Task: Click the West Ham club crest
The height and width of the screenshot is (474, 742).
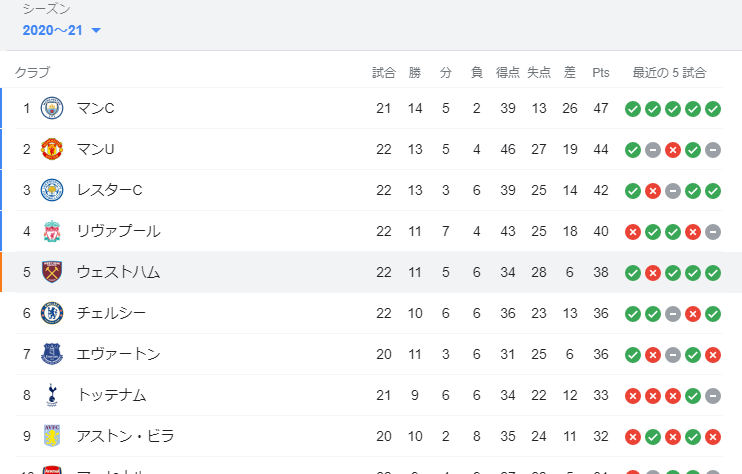Action: point(52,272)
